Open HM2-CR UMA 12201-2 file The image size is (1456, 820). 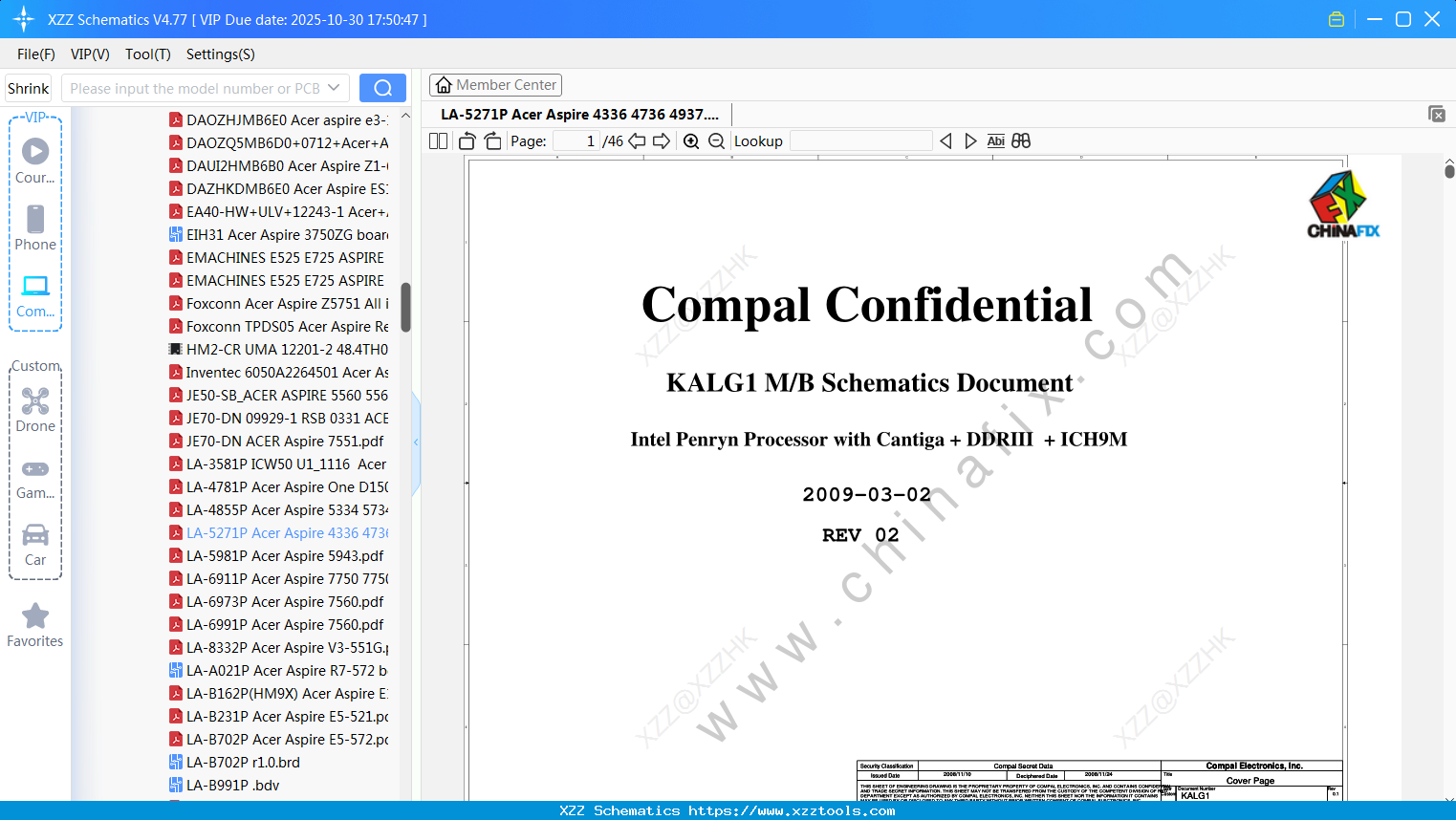tap(278, 350)
